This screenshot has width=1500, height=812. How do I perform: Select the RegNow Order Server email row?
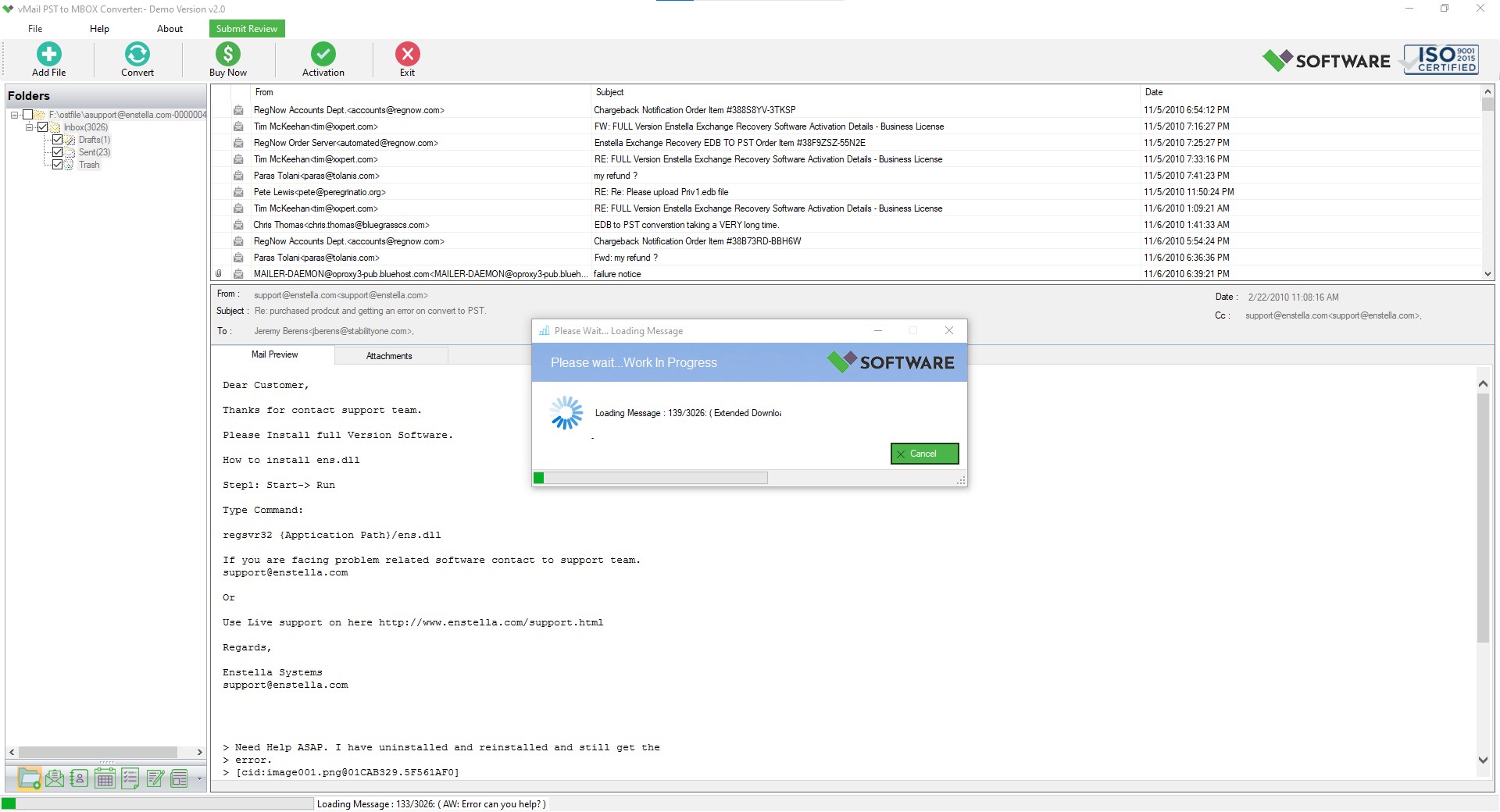tap(847, 143)
